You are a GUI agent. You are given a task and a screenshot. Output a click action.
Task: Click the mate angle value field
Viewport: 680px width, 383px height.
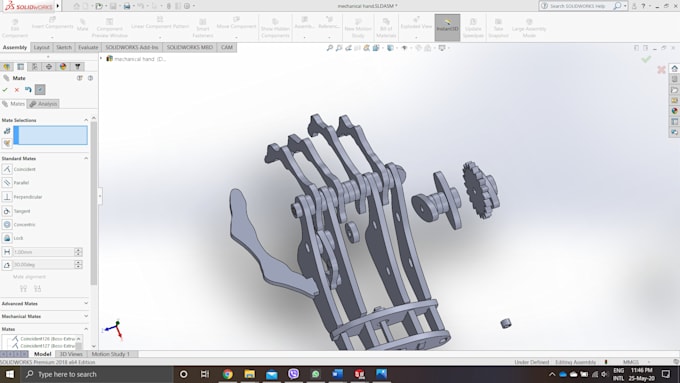[44, 265]
